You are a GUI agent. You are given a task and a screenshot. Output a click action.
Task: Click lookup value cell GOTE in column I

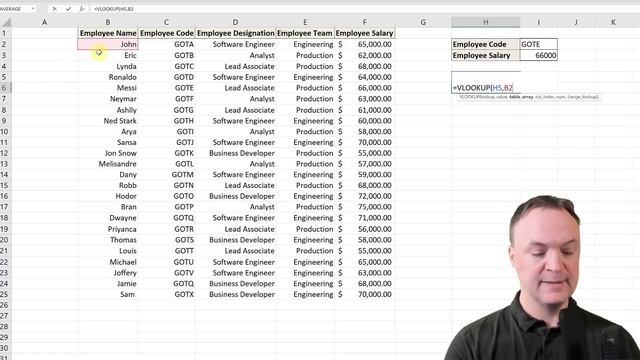[538, 44]
